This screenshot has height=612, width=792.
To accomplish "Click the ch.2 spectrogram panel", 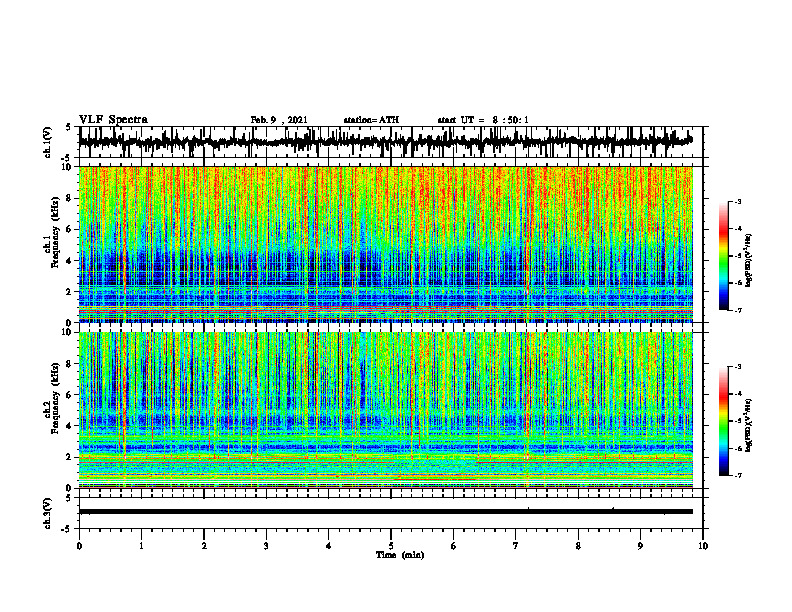I will 385,410.
